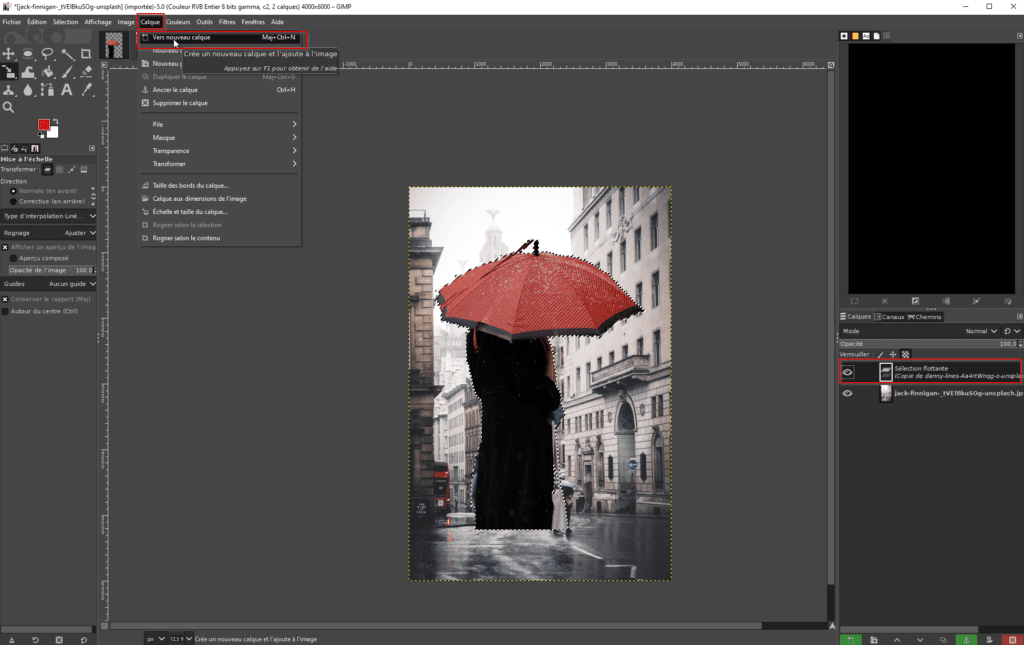The image size is (1024, 645).
Task: Click the Move tool icon
Action: (x=9, y=54)
